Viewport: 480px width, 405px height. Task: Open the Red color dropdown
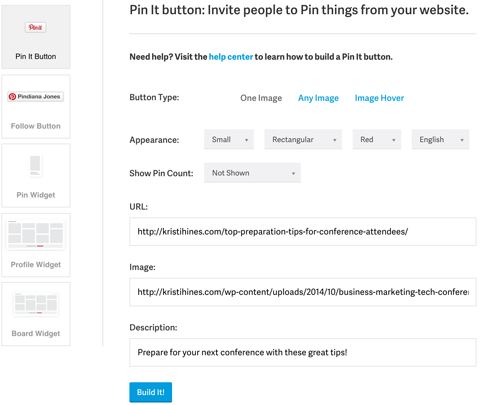(x=377, y=139)
